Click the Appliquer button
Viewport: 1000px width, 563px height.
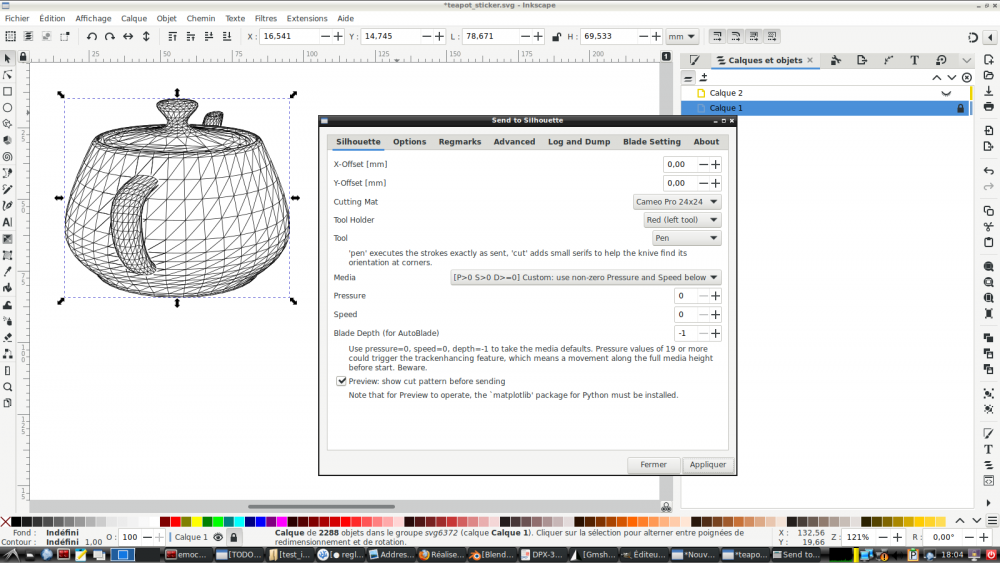707,465
